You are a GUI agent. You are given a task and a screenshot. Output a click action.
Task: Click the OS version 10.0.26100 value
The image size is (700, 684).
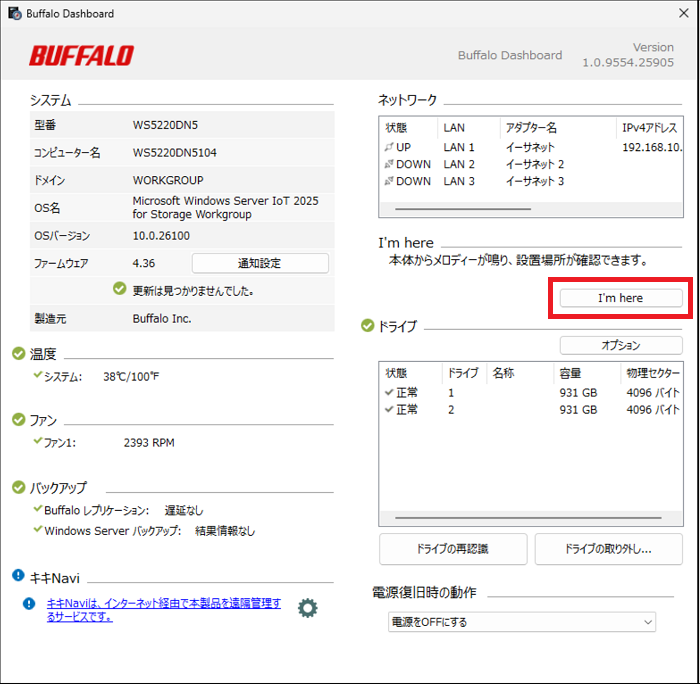[x=161, y=236]
